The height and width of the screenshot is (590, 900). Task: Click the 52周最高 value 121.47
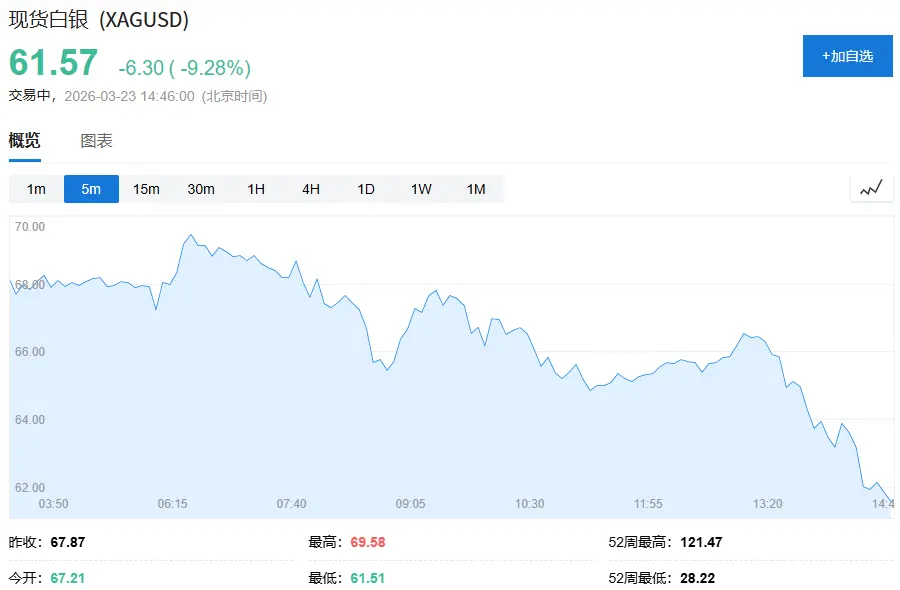700,542
